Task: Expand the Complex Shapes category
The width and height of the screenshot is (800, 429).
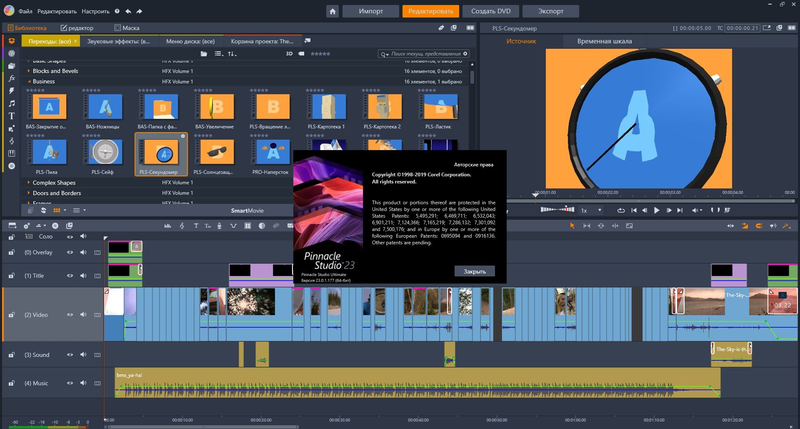Action: [28, 185]
